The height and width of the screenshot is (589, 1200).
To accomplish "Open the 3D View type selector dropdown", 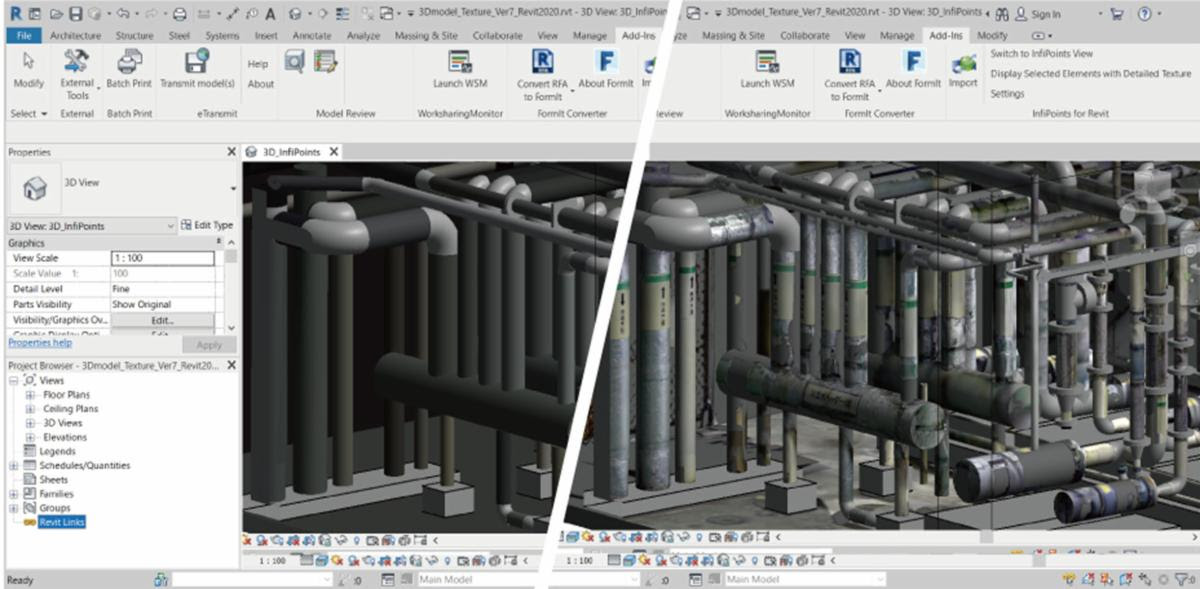I will click(x=233, y=188).
